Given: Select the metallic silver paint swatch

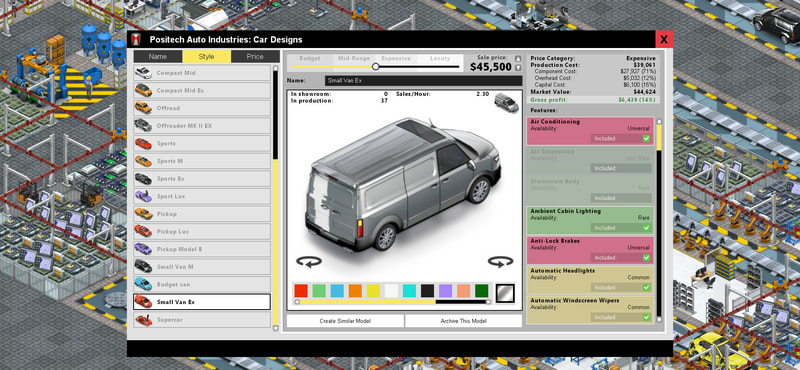Looking at the screenshot, I should [x=505, y=293].
